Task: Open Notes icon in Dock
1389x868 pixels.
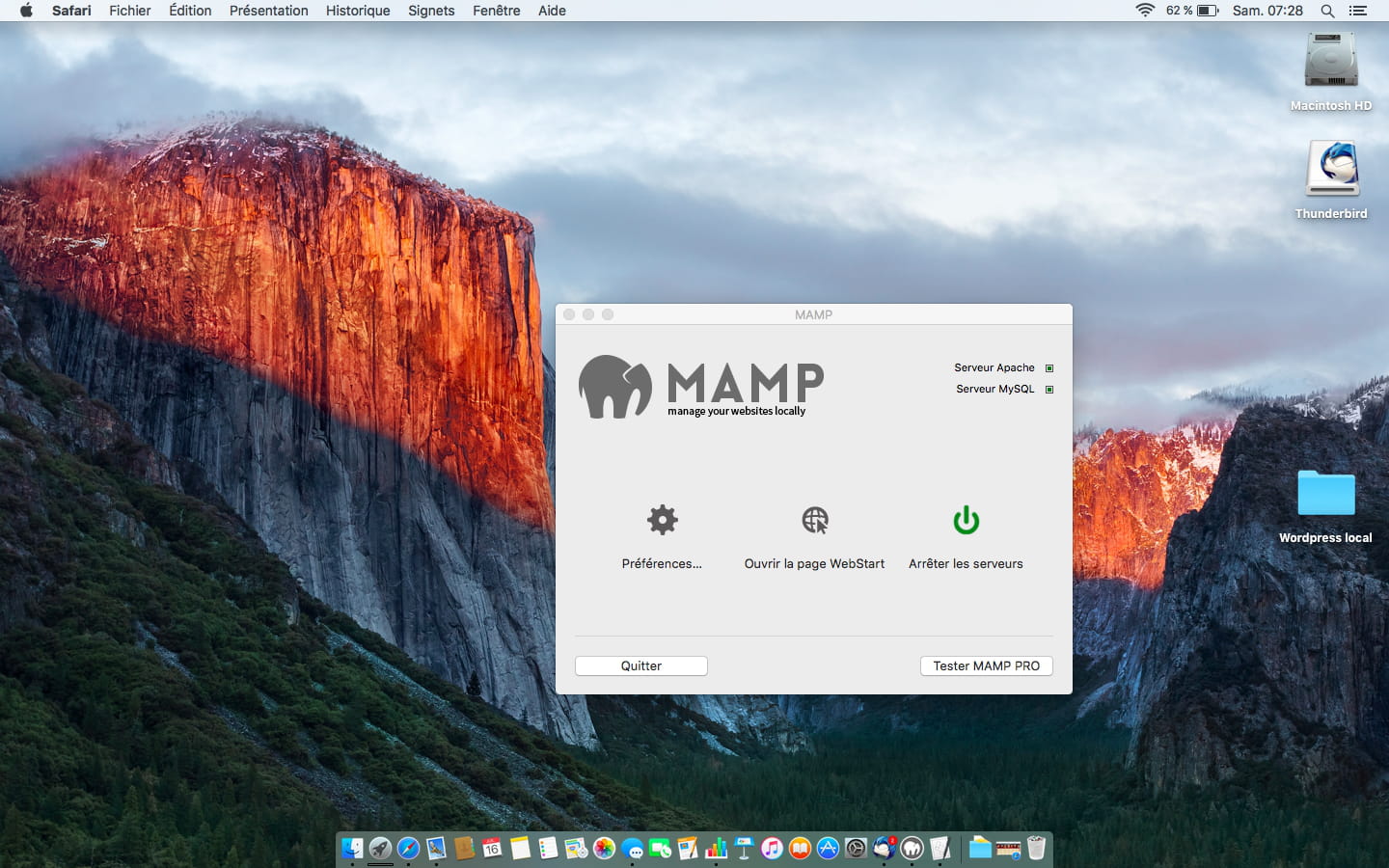Action: click(x=520, y=848)
